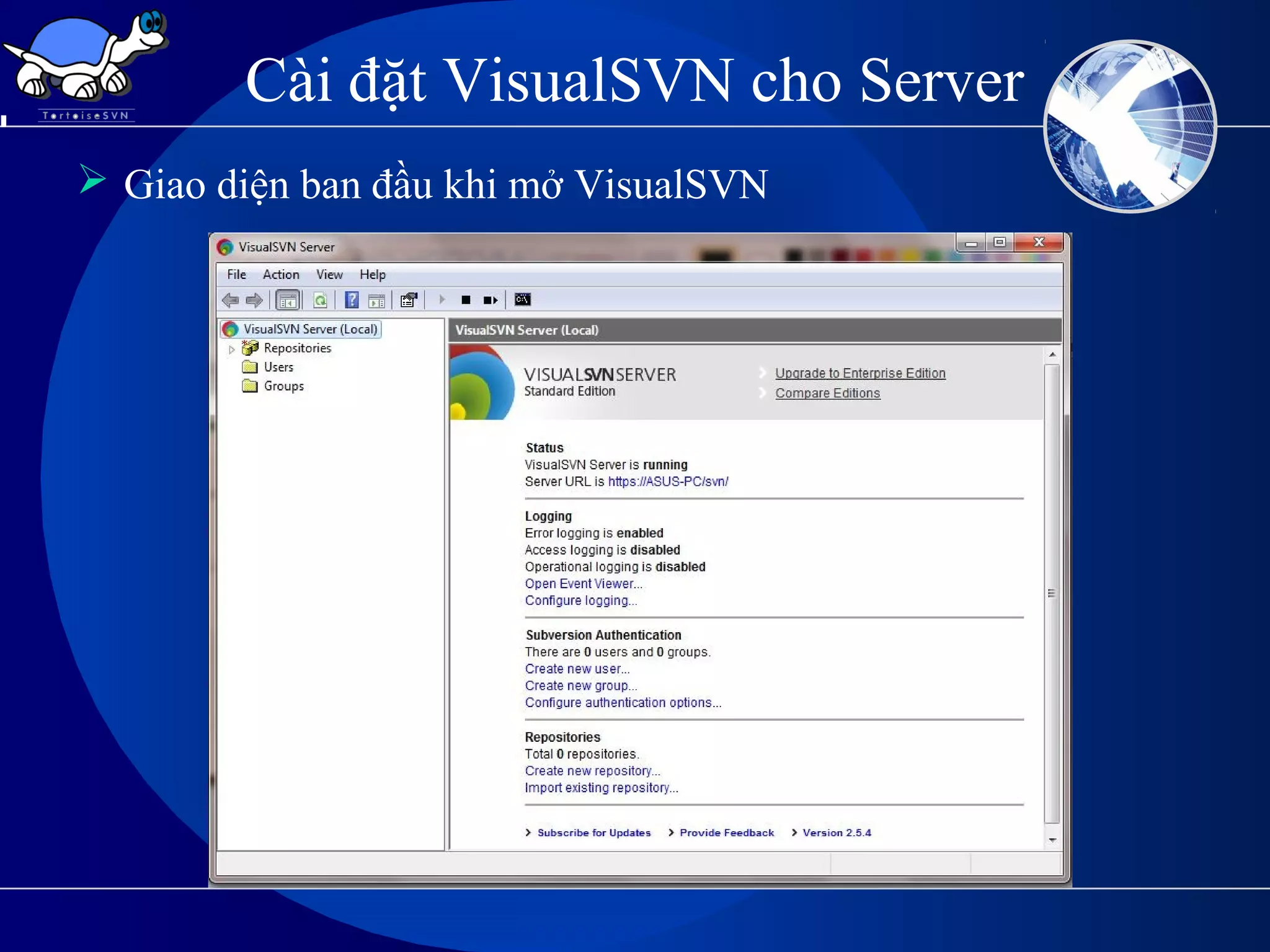Click the Repositories folder icon in tree
1270x952 pixels.
(250, 348)
